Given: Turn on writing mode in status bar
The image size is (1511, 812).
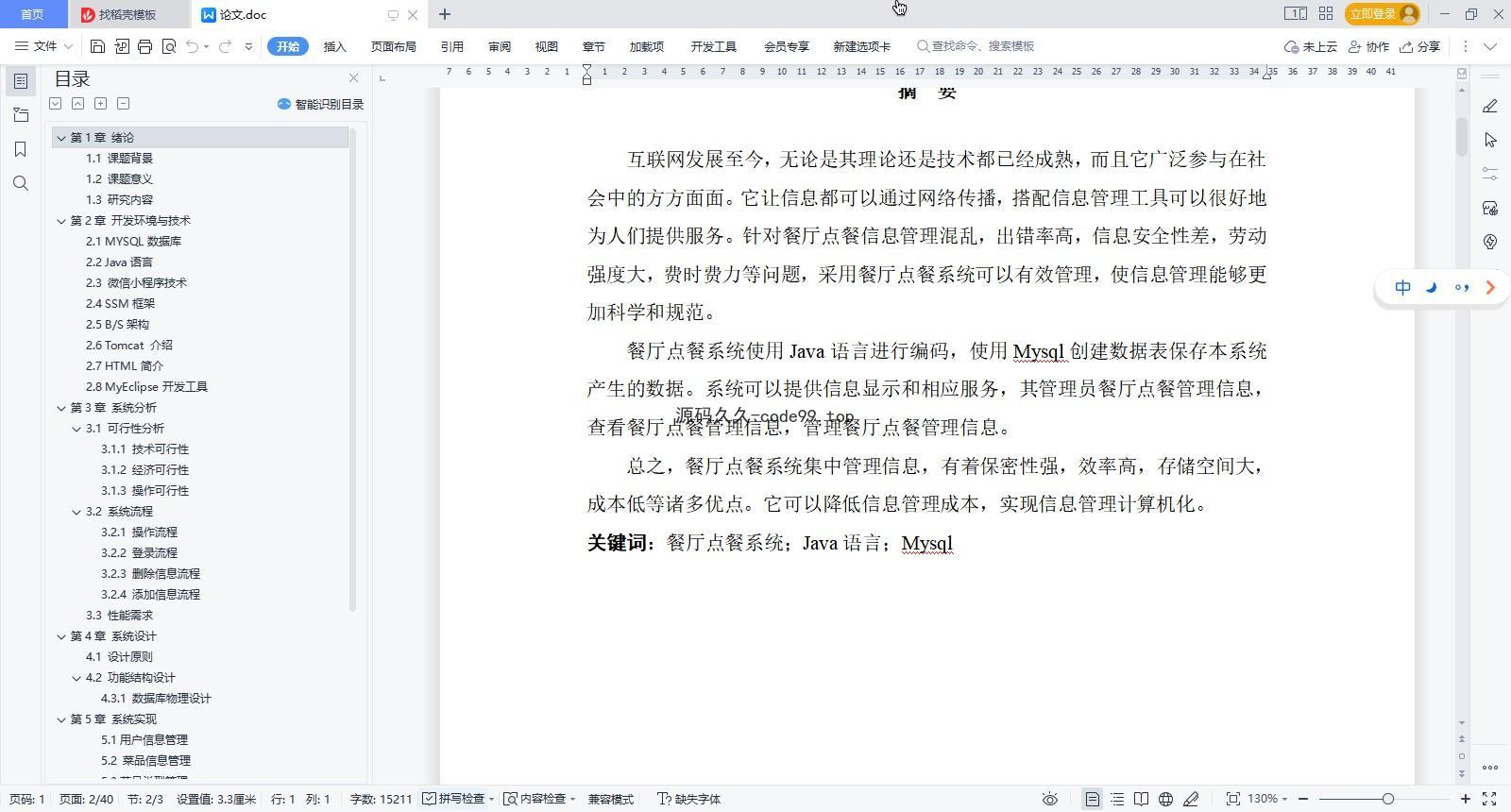Looking at the screenshot, I should coord(1191,799).
